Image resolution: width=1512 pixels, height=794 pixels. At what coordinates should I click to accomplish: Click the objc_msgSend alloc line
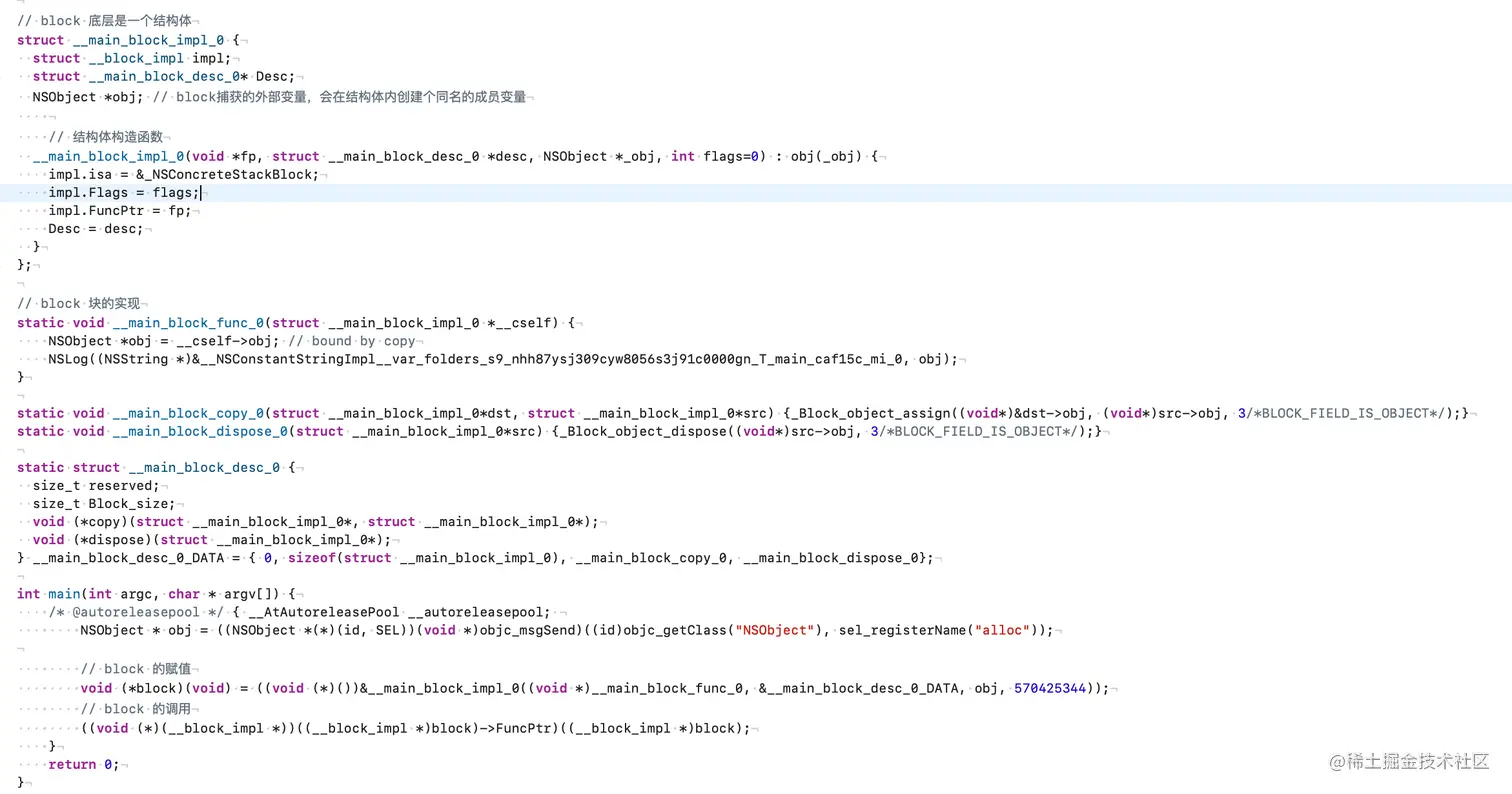click(x=567, y=630)
